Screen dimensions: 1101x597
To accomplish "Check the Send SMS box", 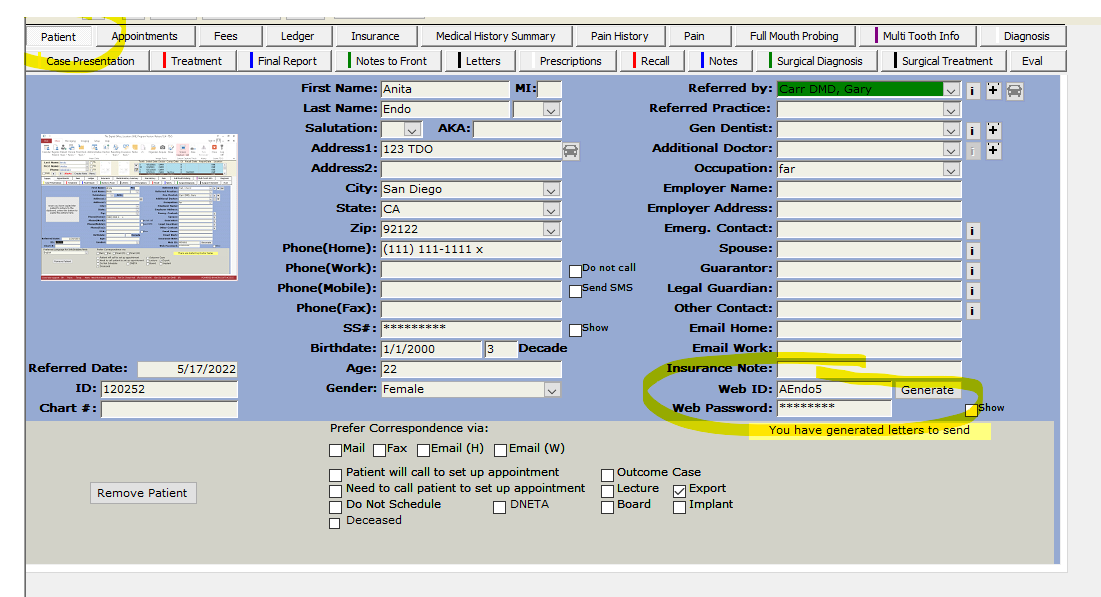I will 575,291.
